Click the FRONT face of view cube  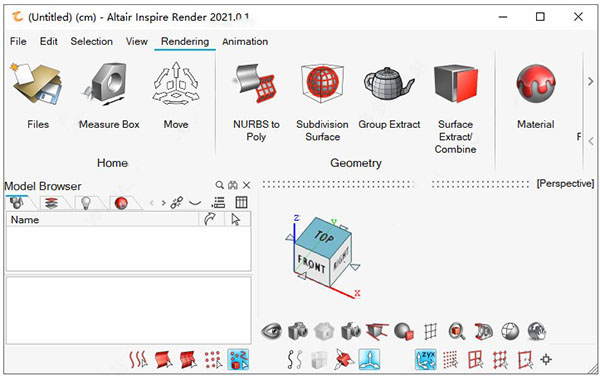(x=312, y=264)
